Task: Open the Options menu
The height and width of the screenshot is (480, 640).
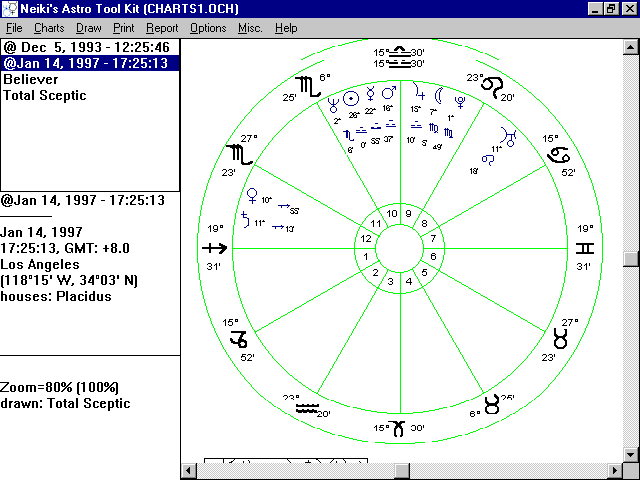Action: (208, 28)
